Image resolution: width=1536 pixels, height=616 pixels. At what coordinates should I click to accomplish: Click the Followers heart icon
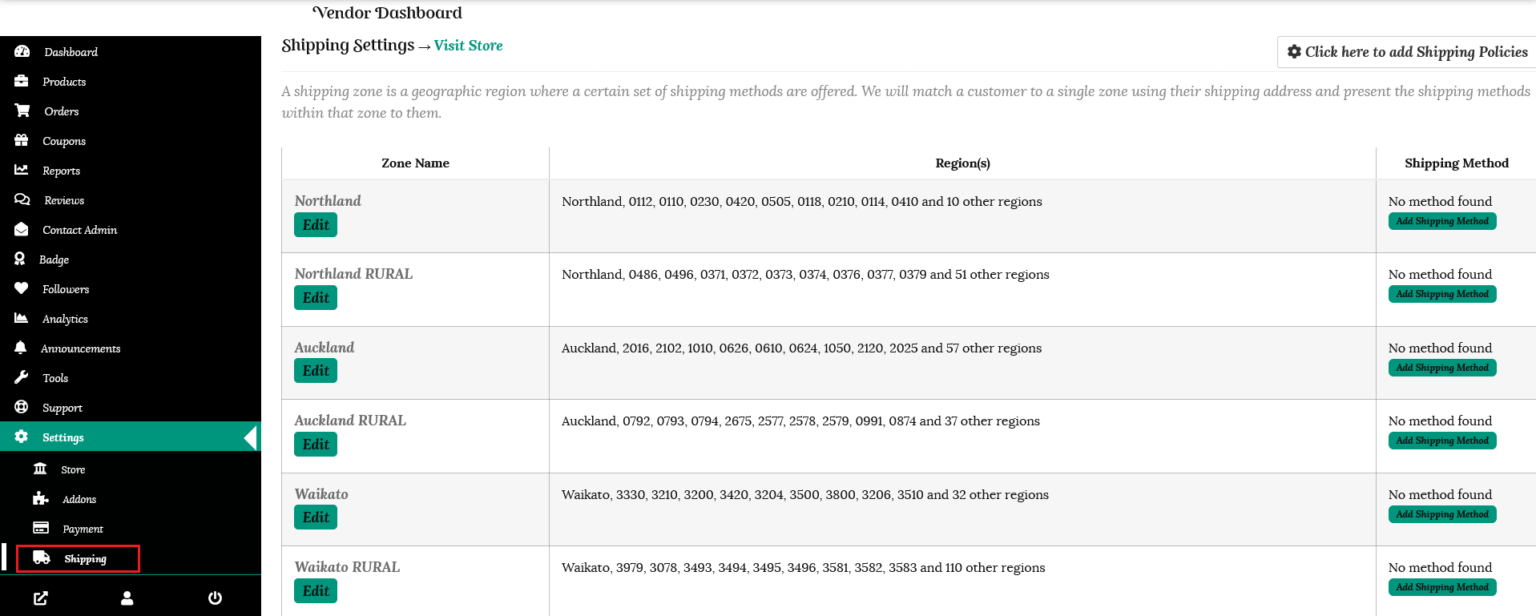pos(21,289)
